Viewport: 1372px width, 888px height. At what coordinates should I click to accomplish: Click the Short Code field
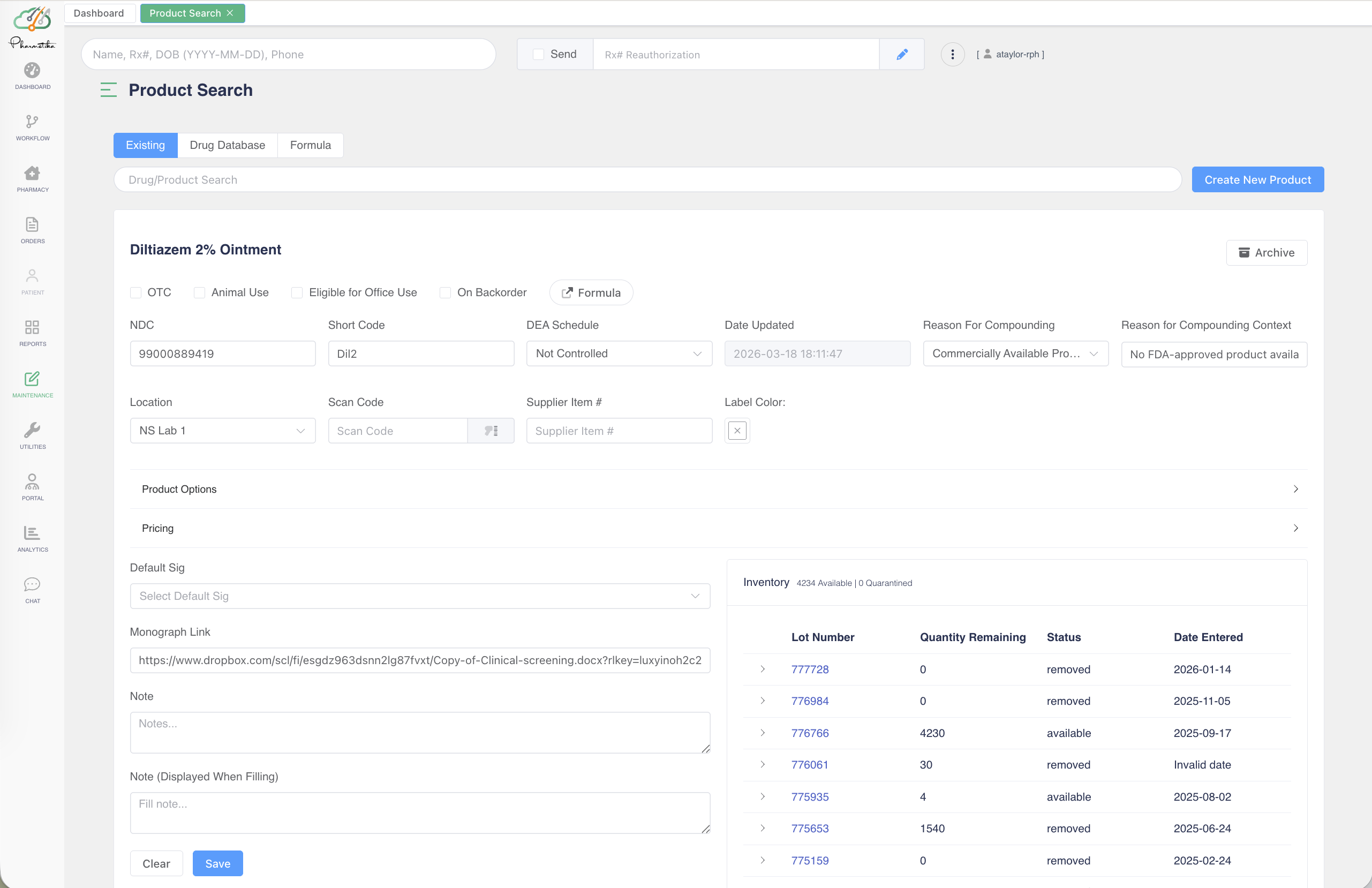click(x=421, y=353)
